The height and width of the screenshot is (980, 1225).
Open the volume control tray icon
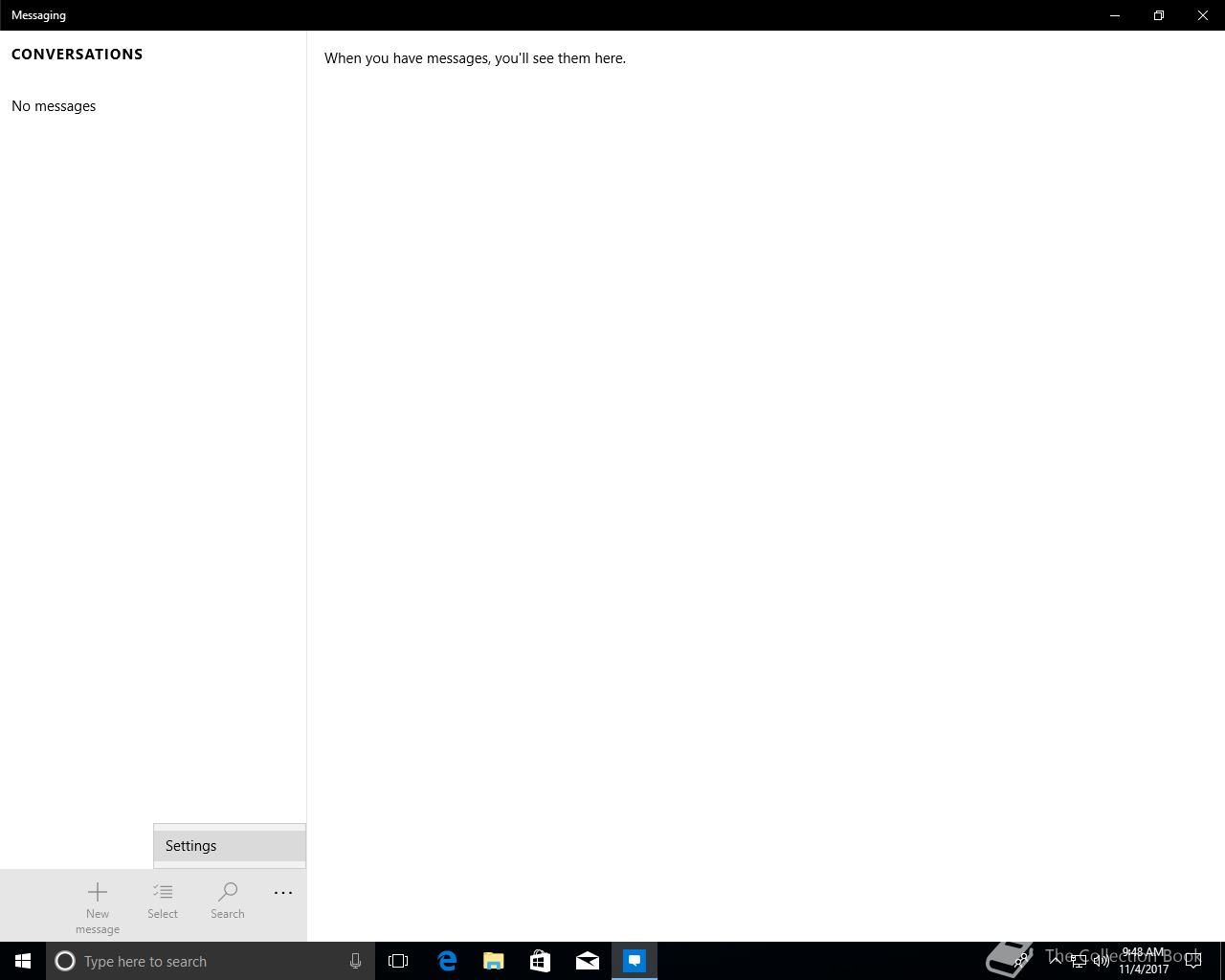(1102, 961)
